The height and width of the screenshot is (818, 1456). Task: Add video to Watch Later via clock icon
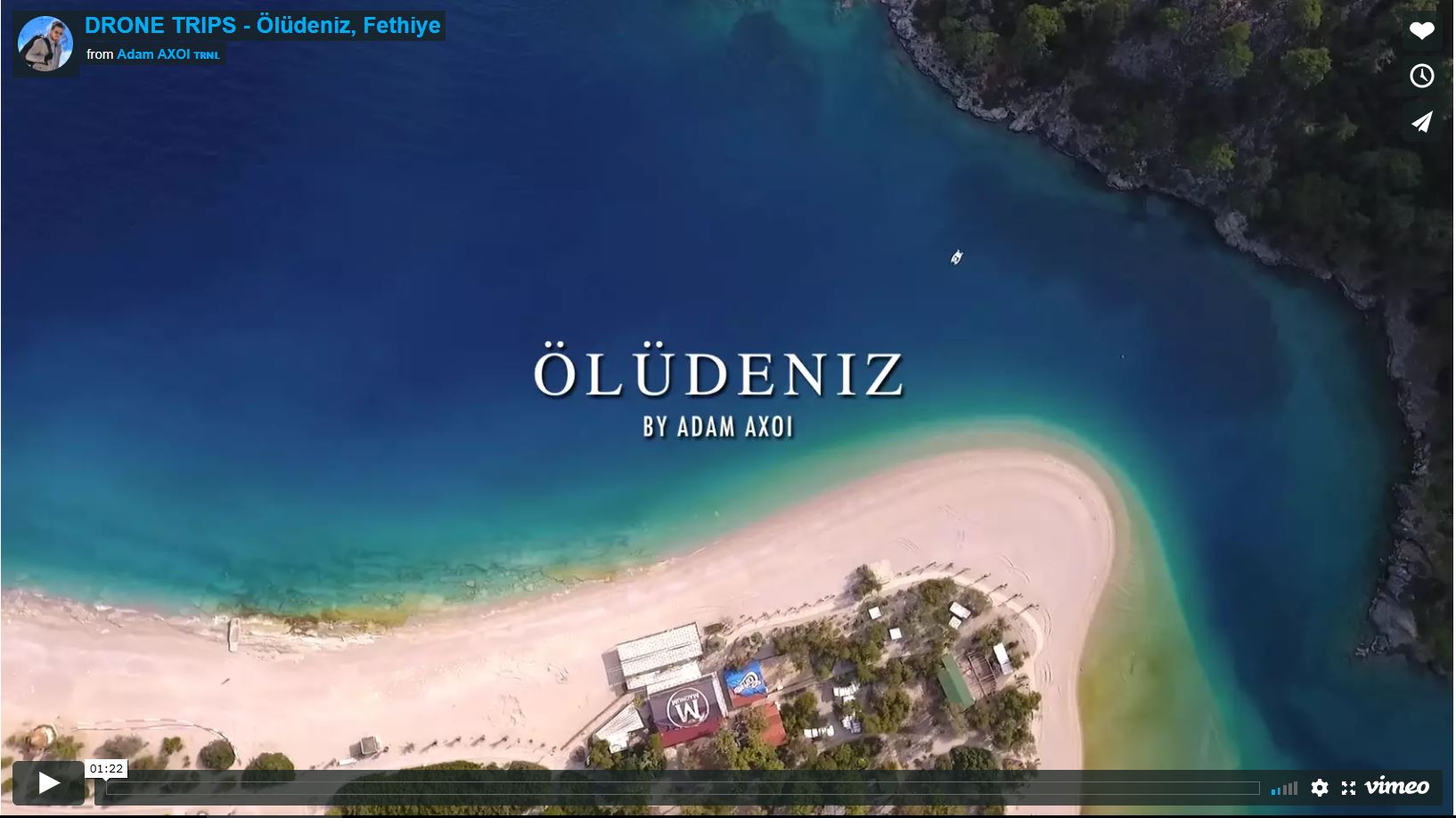tap(1421, 76)
